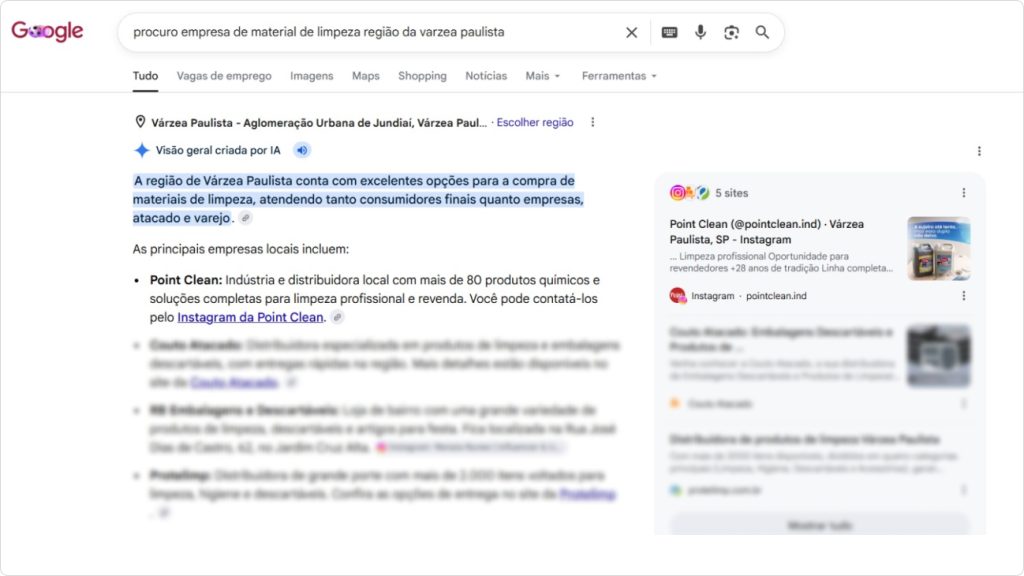1024x576 pixels.
Task: Open the Instagram da Point Clean link
Action: pos(250,317)
